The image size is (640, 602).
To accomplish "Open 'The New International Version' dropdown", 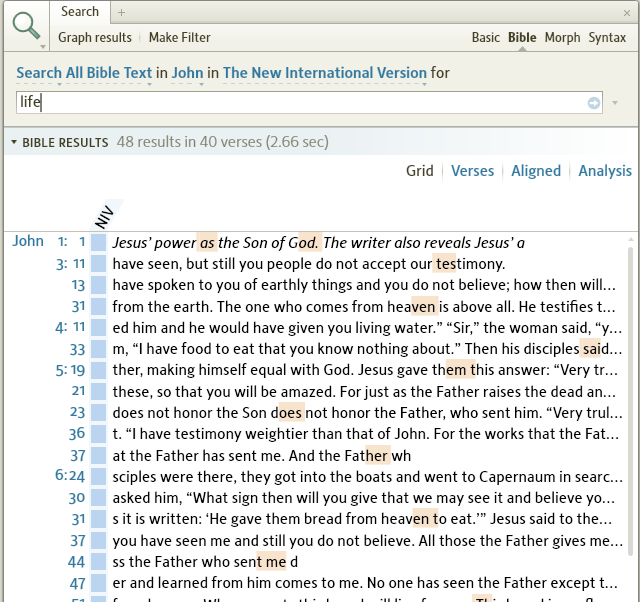I will tap(325, 73).
